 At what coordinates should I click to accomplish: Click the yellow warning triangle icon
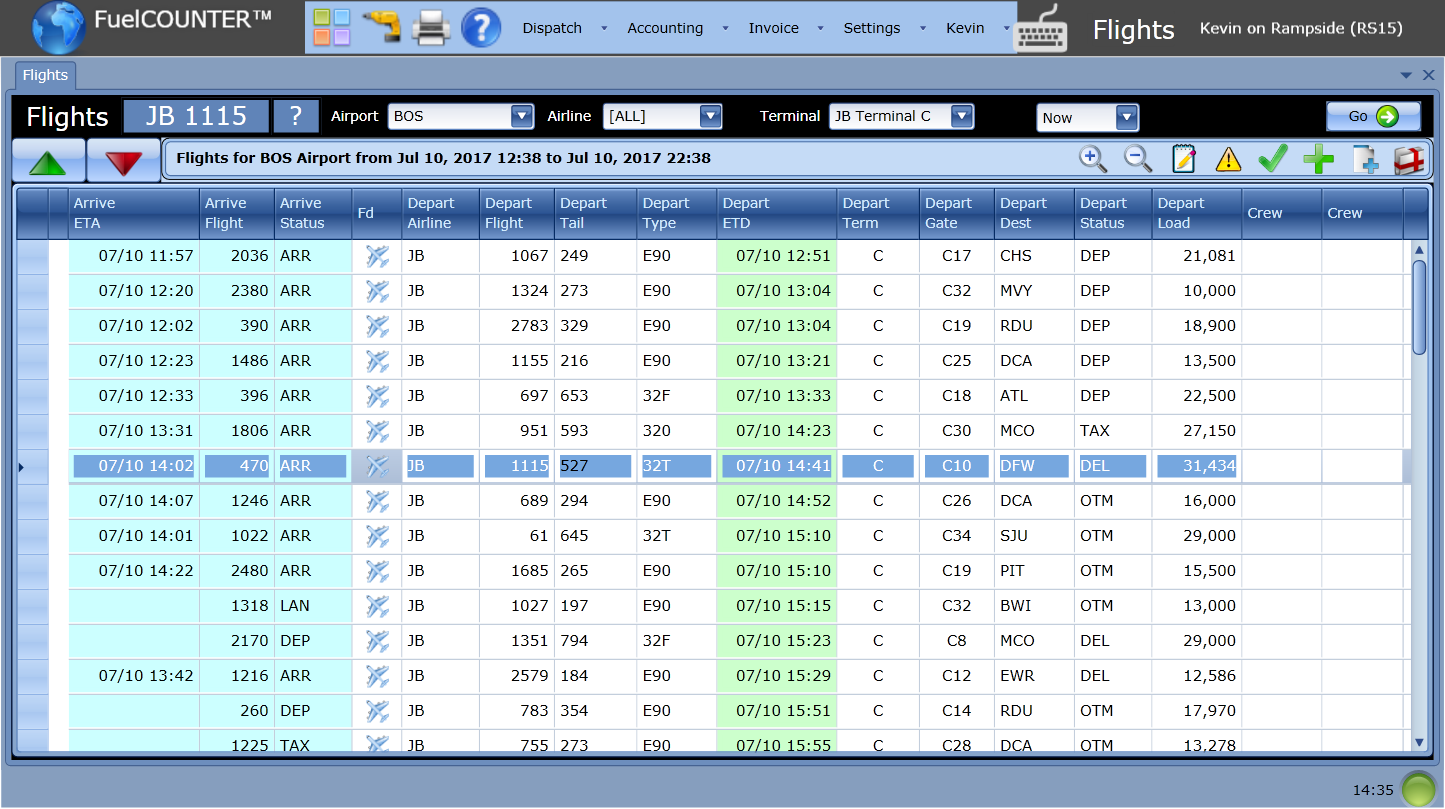1228,159
